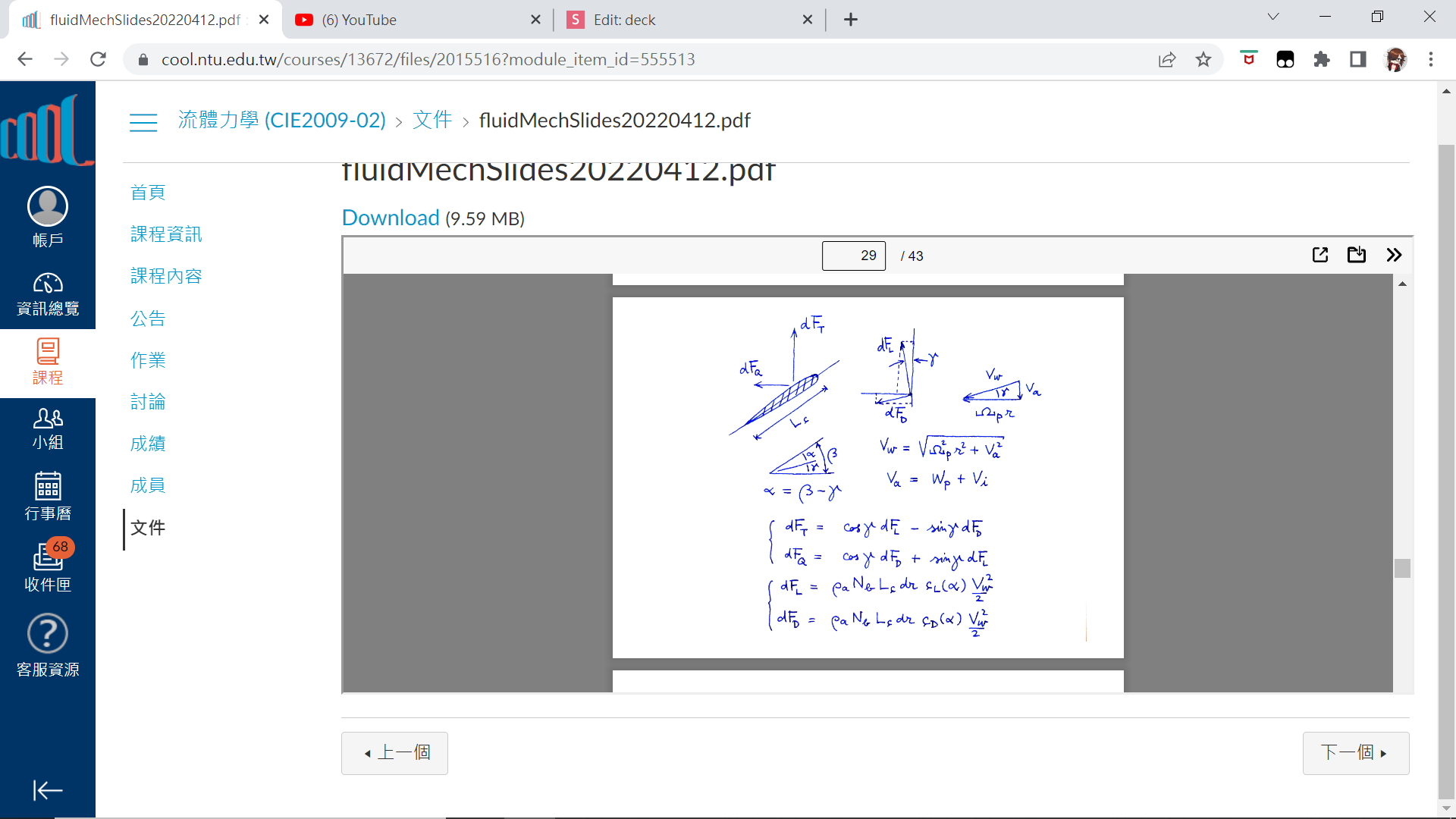Open the tab search dropdown chevron
Screen dimensions: 1456x819
coord(1273,17)
